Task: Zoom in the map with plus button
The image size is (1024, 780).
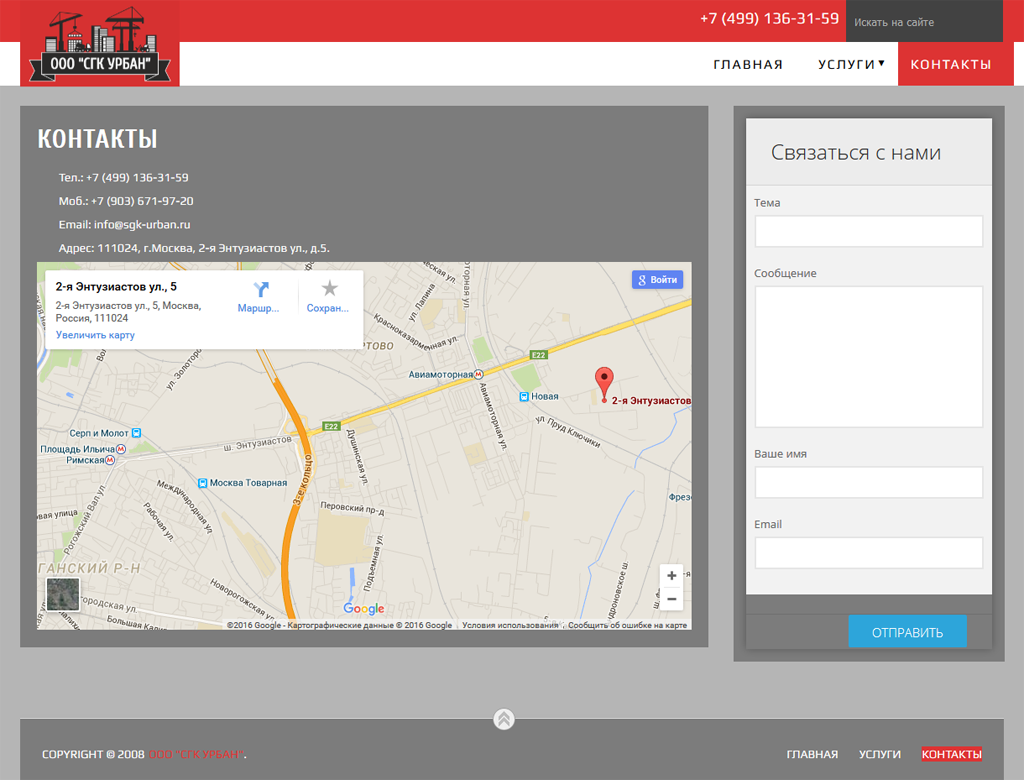Action: click(671, 576)
